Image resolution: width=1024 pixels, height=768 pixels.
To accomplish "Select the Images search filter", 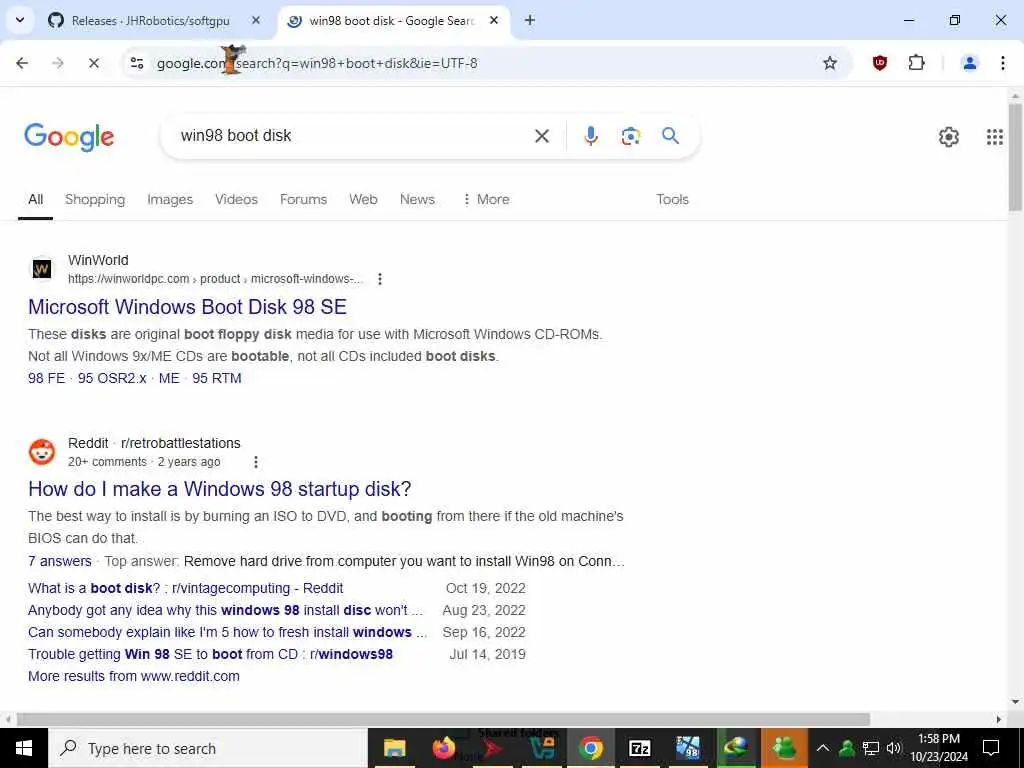I will [170, 199].
